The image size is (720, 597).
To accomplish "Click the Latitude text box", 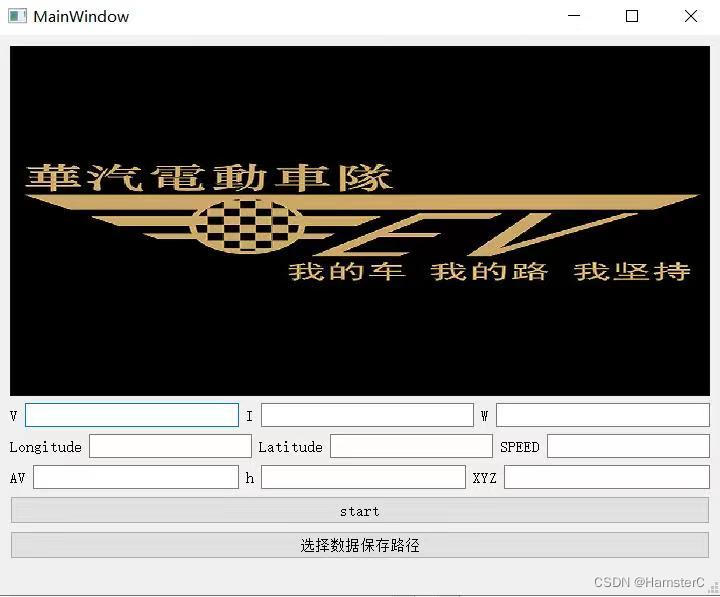I will coord(411,446).
